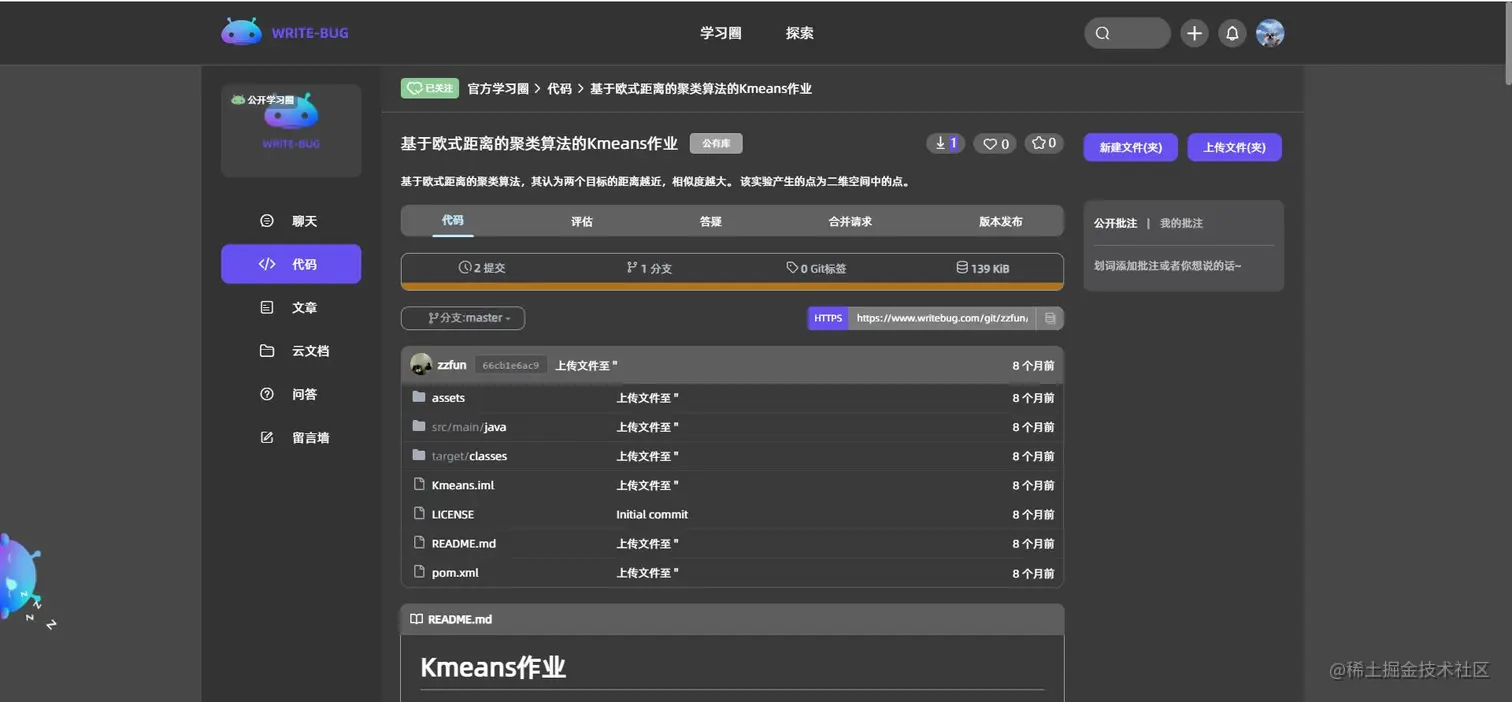The image size is (1512, 702).
Task: View the 0 Git标签 tags
Action: 816,268
